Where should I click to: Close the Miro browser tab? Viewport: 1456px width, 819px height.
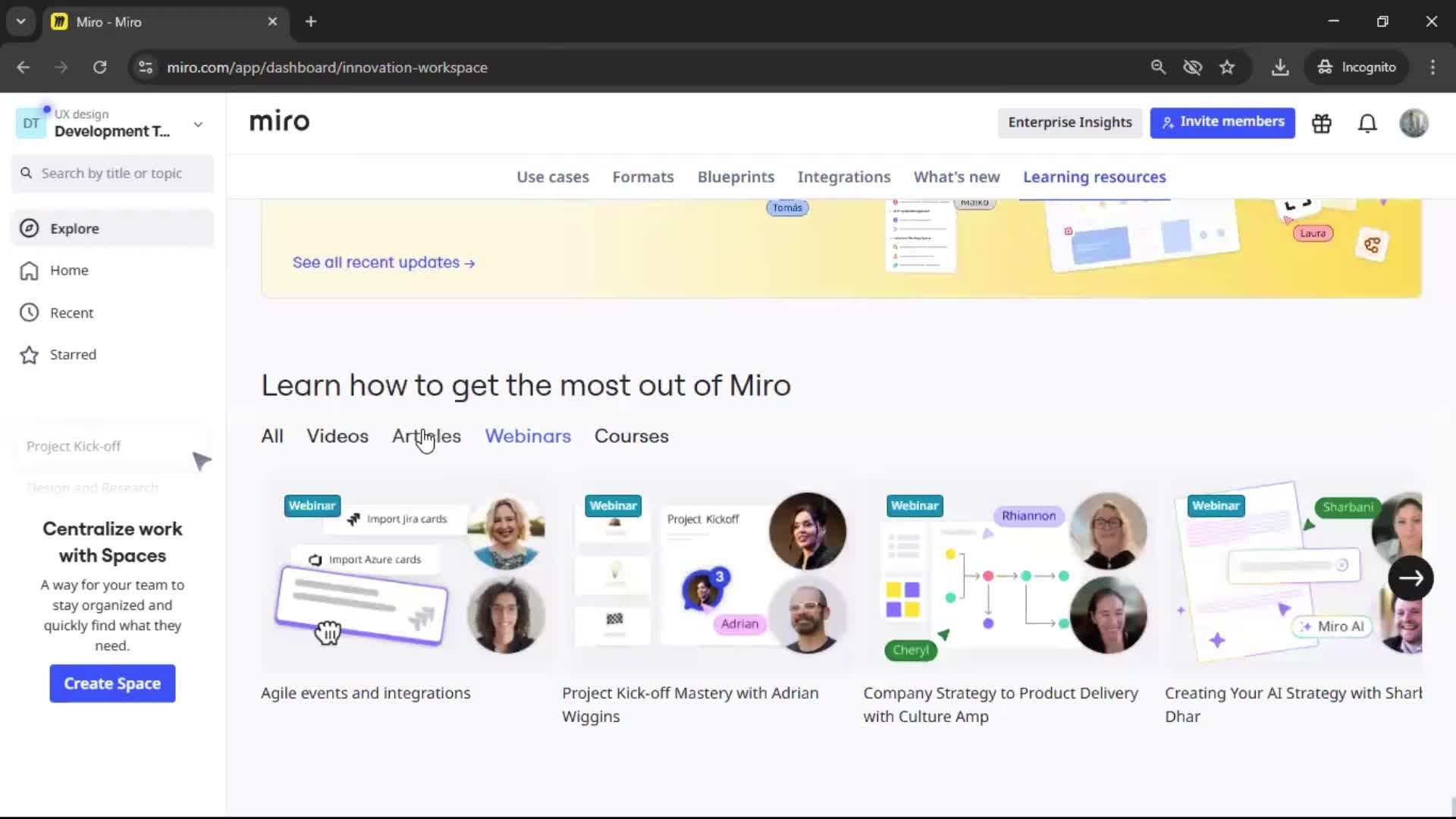pos(272,21)
